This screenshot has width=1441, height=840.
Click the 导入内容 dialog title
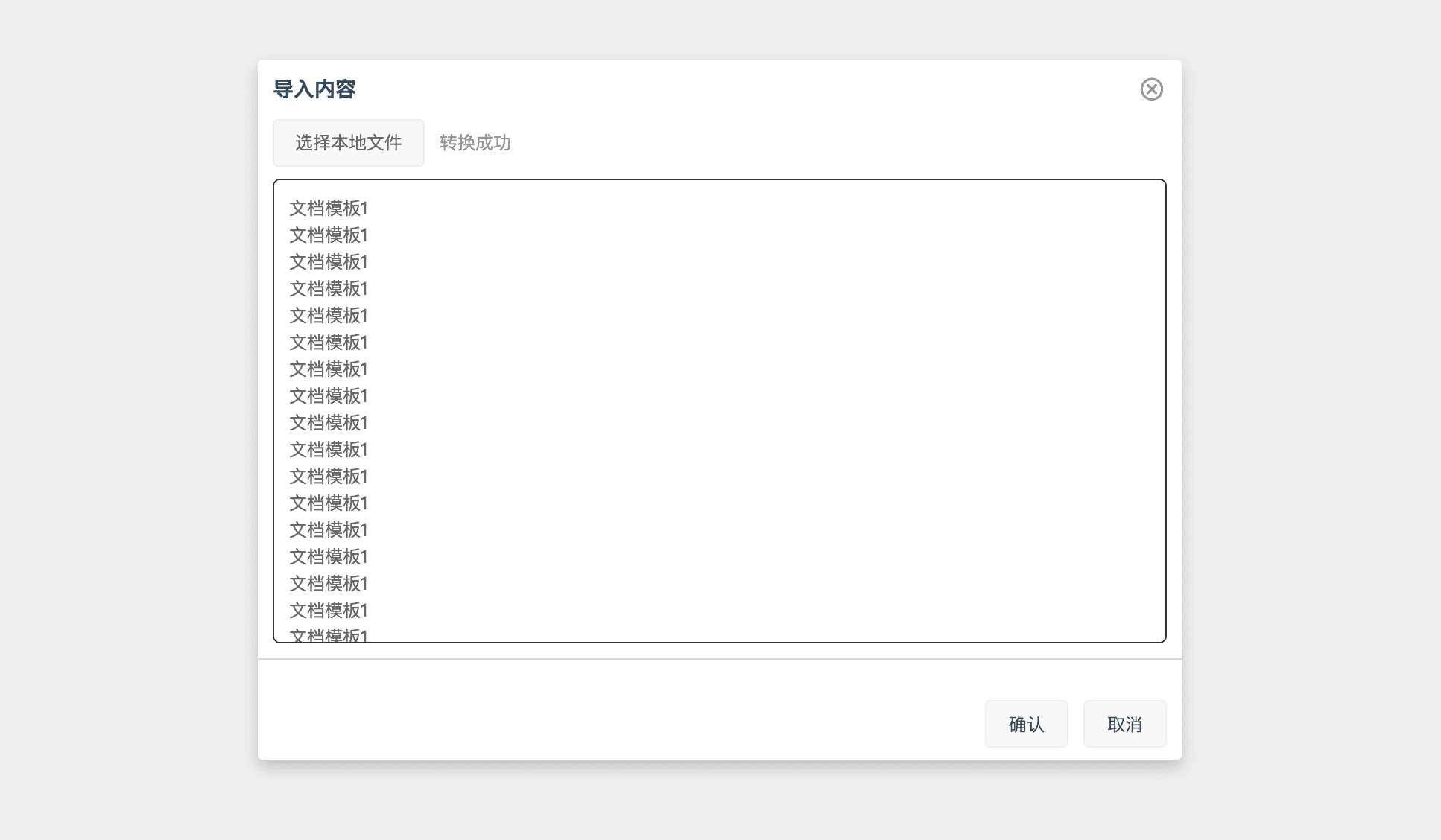click(x=314, y=89)
